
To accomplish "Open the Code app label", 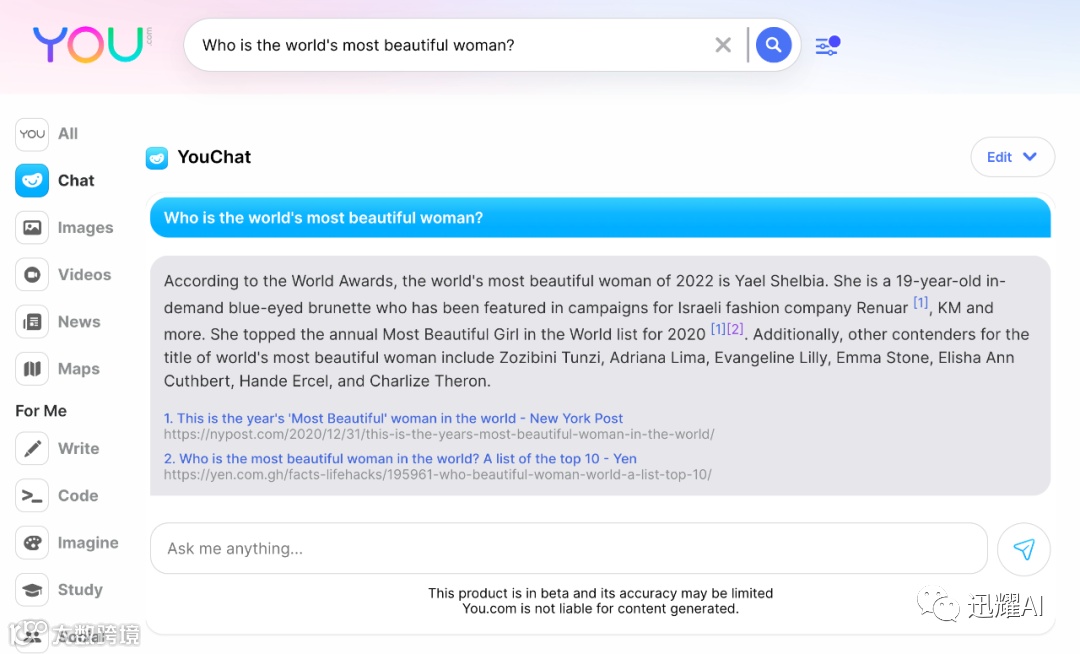I will coord(78,496).
